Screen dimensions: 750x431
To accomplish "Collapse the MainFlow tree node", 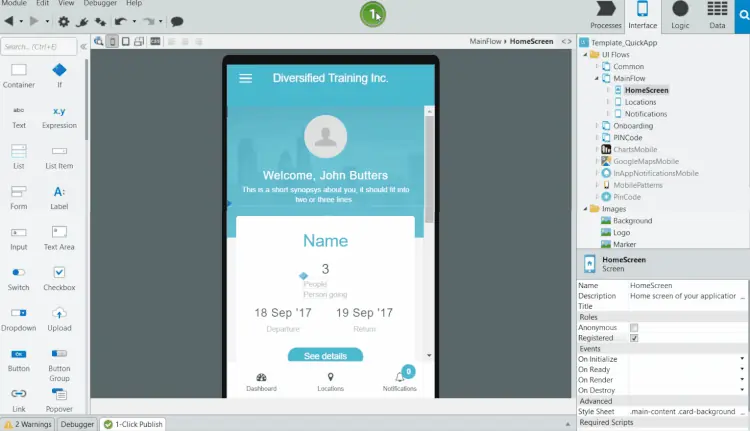I will tap(596, 78).
